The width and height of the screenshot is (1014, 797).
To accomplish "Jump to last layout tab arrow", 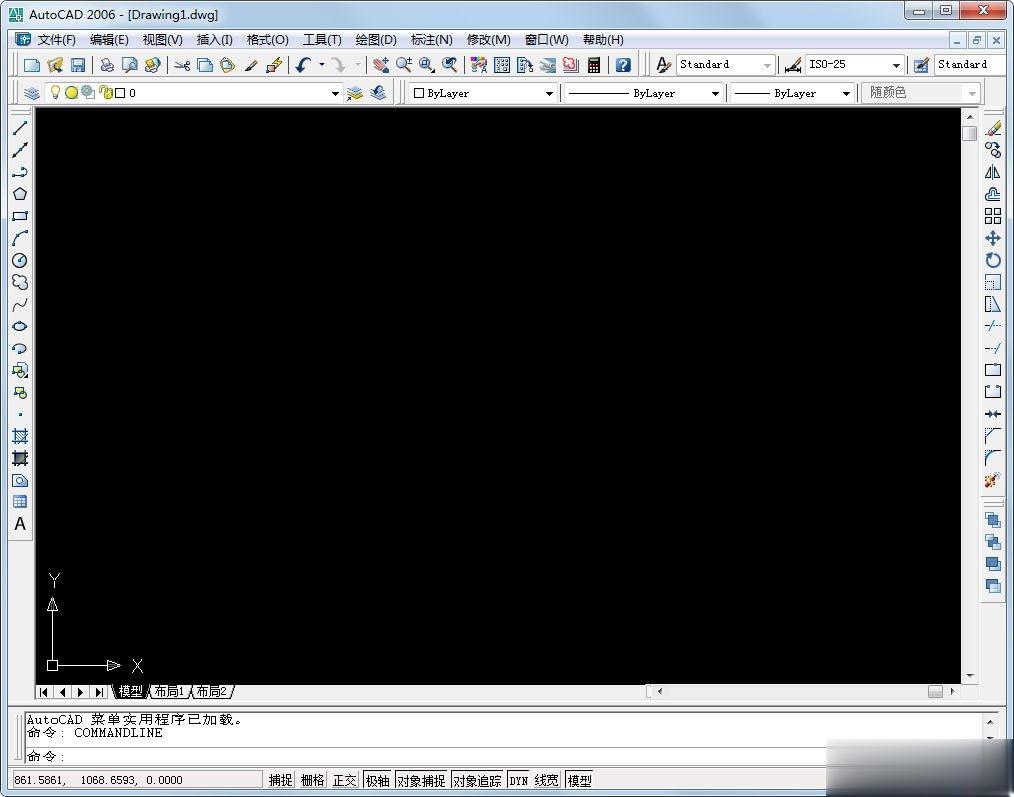I will tap(99, 692).
